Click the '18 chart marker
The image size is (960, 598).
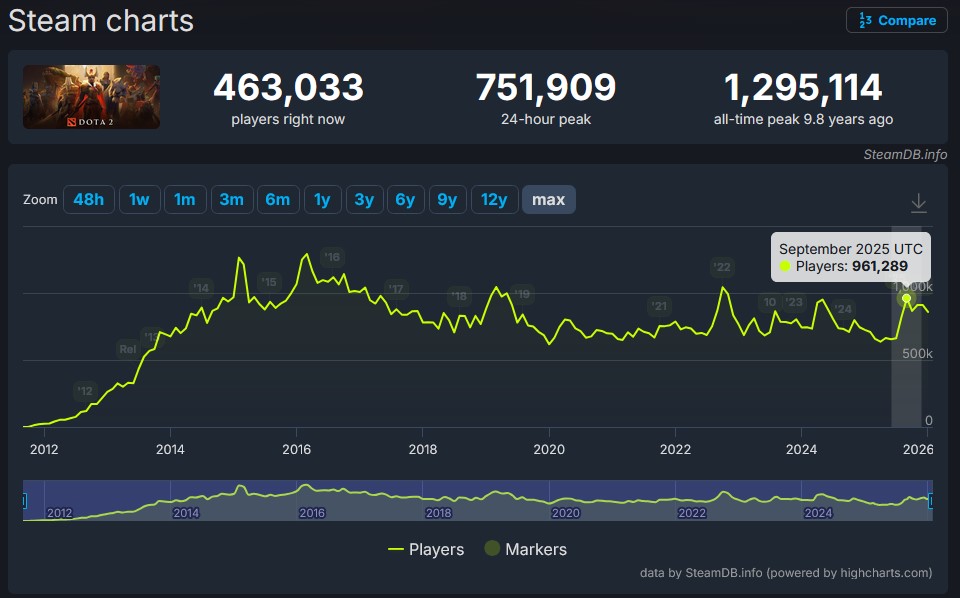pyautogui.click(x=459, y=296)
